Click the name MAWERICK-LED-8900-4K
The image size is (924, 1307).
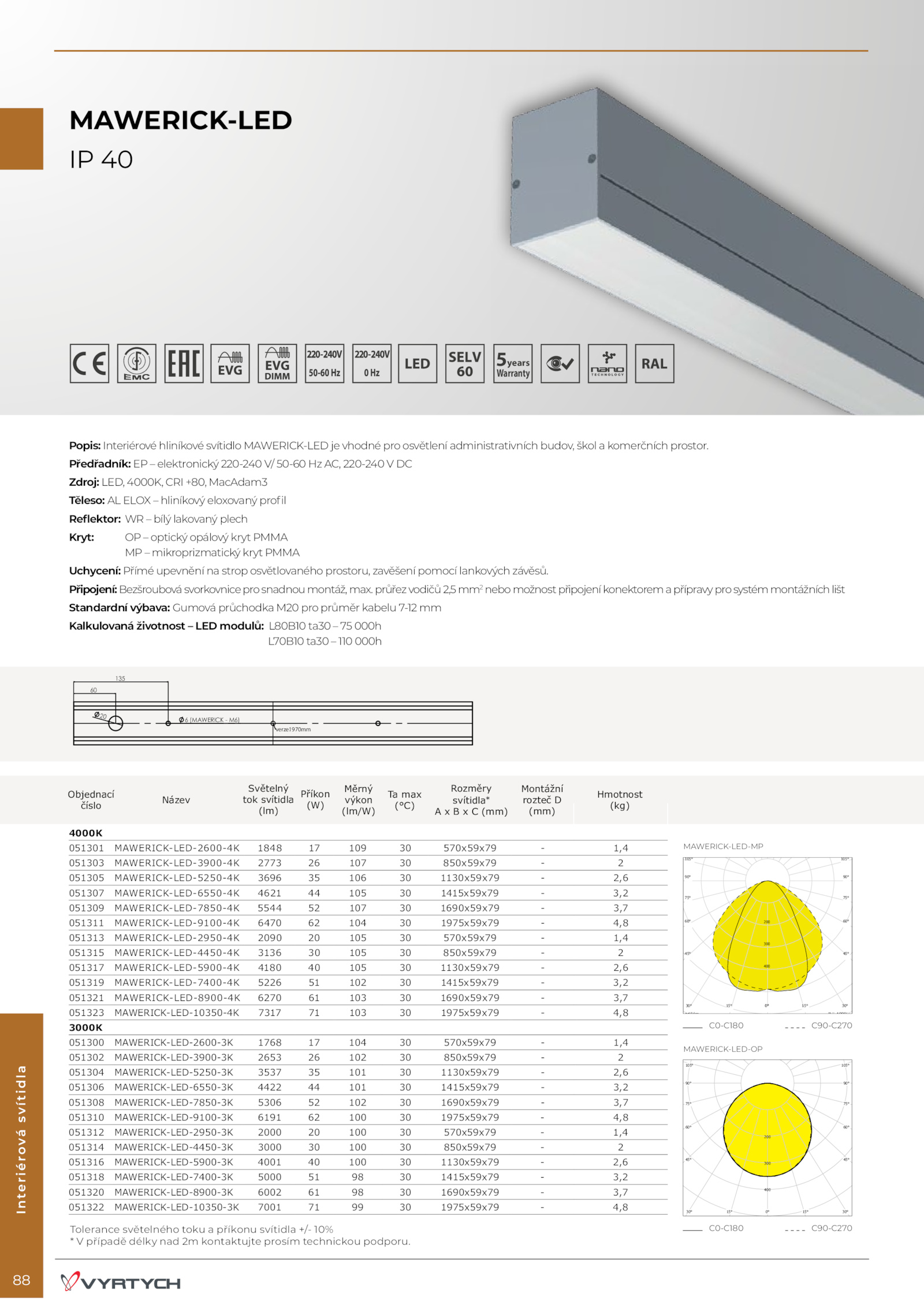[177, 997]
